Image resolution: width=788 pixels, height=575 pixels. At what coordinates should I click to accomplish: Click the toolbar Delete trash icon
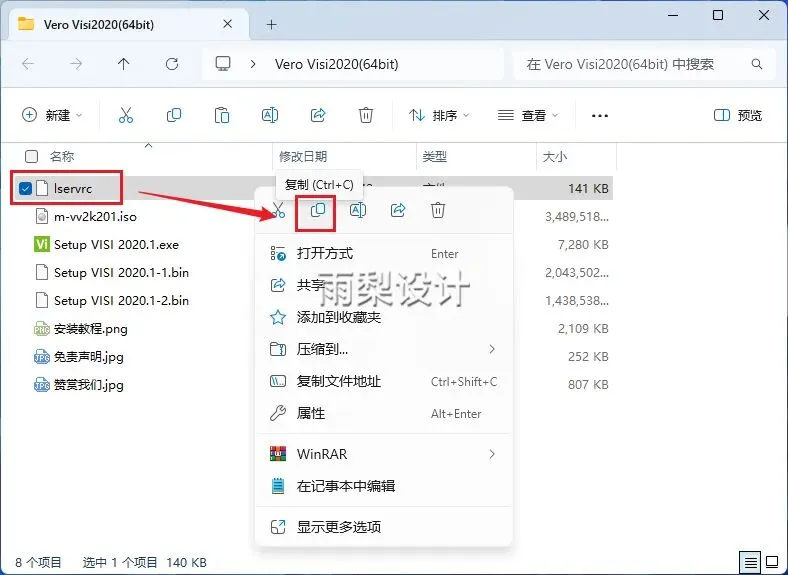[366, 115]
